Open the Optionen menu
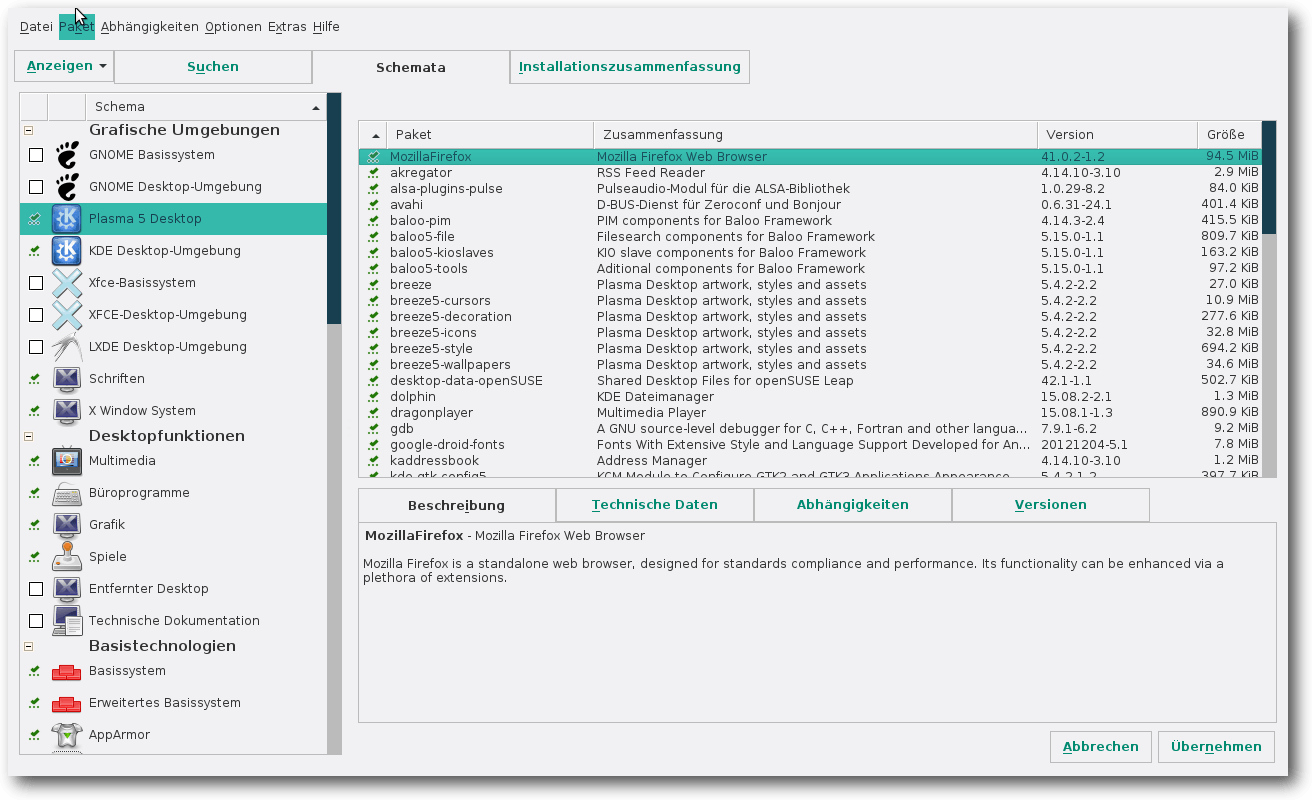Screen dimensions: 1312x800 coord(233,27)
